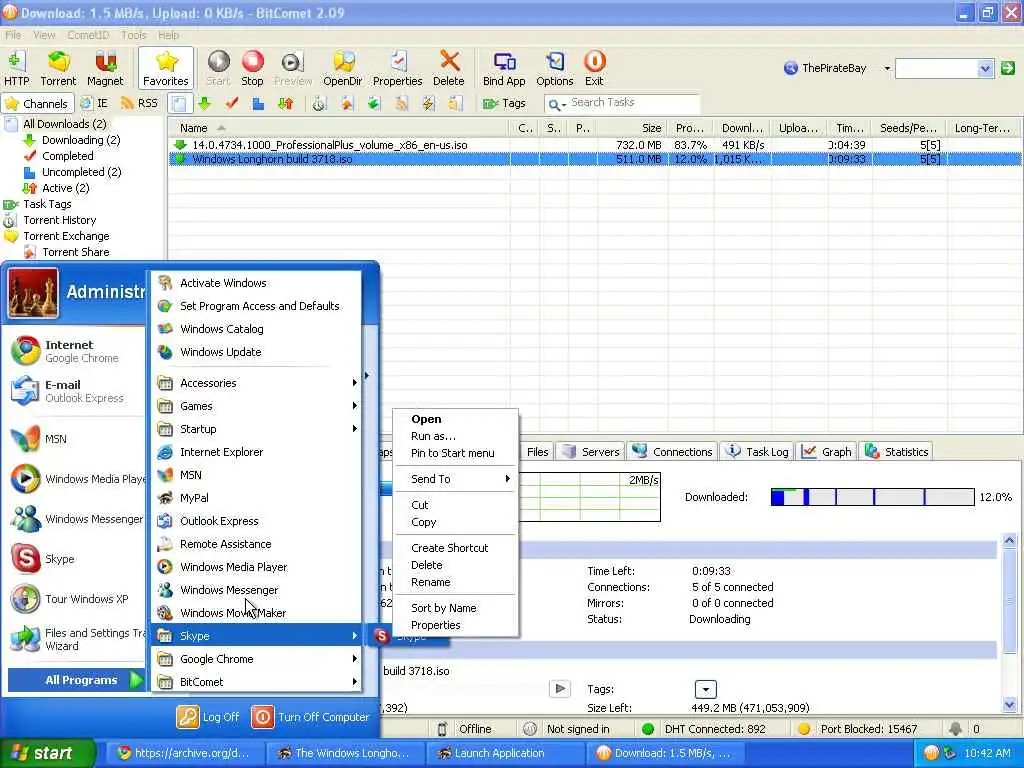Open ThePirateBay search engine dropdown arrow
1024x768 pixels.
click(x=887, y=68)
